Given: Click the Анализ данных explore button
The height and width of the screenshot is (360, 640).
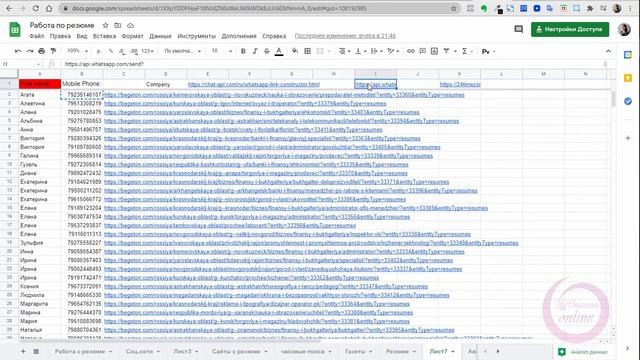Looking at the screenshot, I should tap(584, 351).
